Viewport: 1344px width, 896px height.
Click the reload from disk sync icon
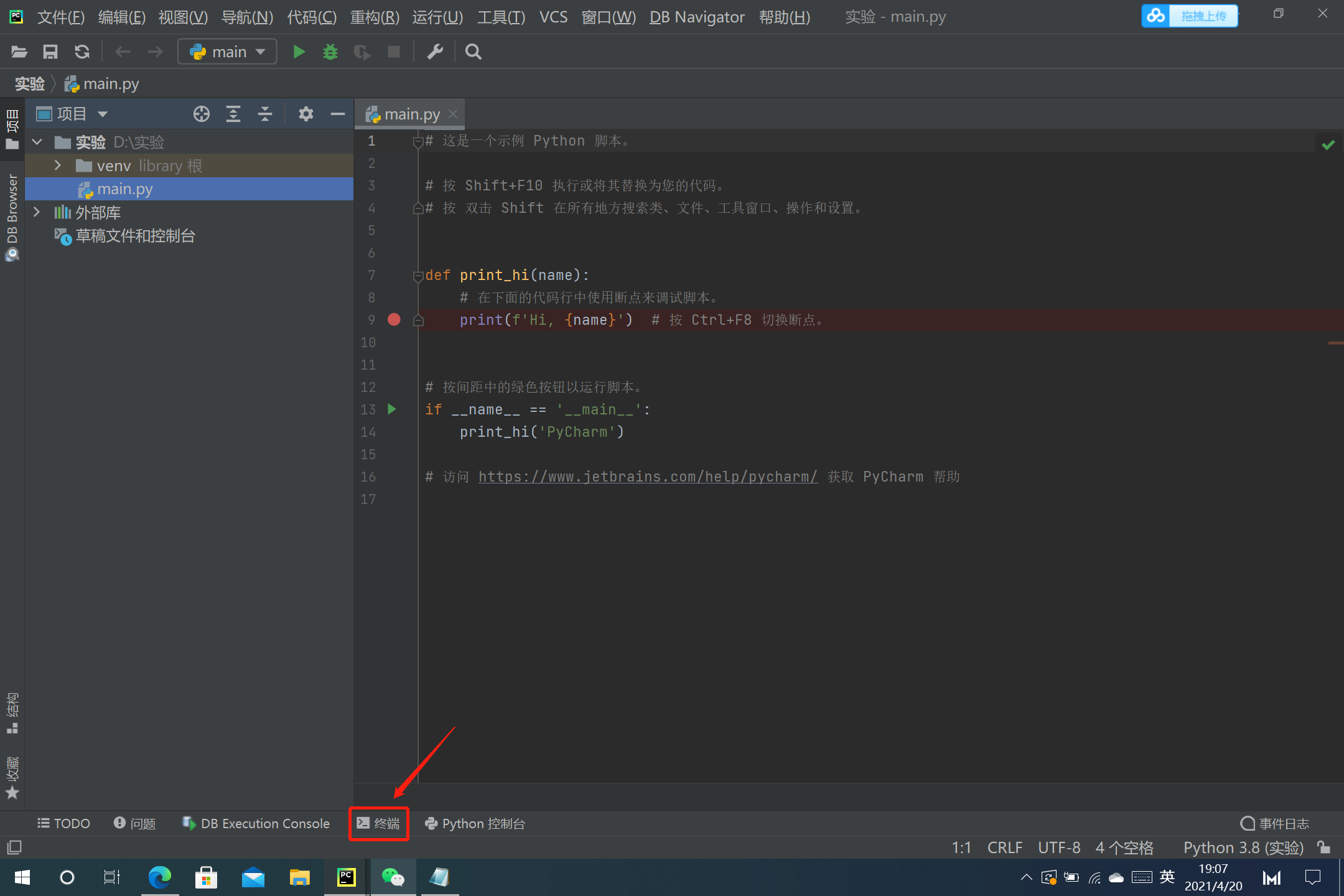click(x=82, y=52)
